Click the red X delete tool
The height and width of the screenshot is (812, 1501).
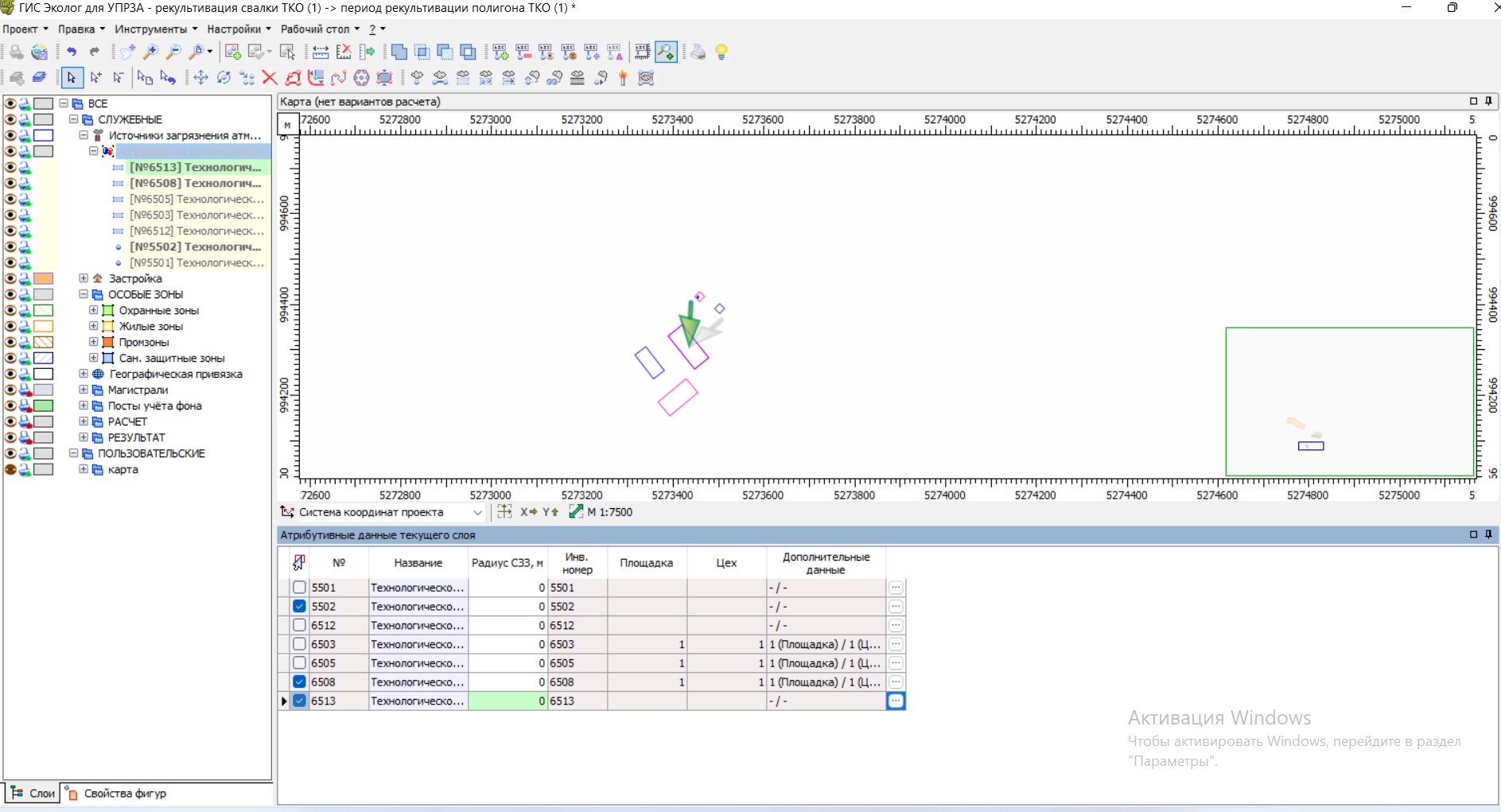coord(270,78)
